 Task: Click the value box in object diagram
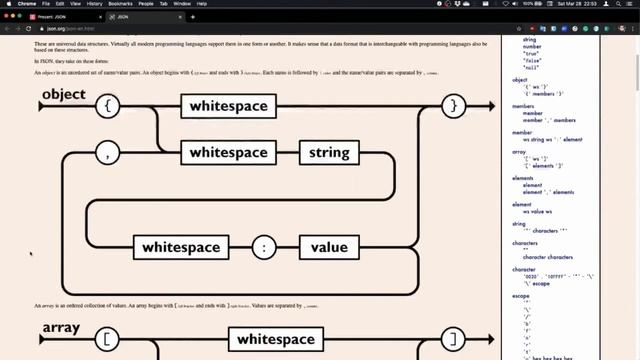click(329, 247)
